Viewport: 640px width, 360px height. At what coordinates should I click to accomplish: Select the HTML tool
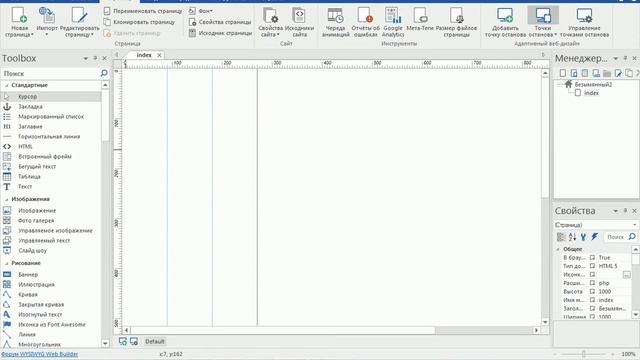pos(51,147)
